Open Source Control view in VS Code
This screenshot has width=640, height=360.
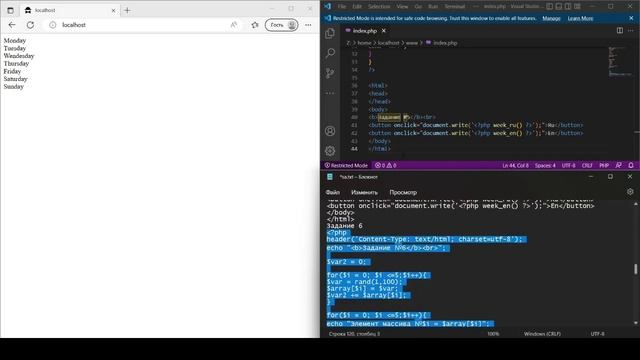330,73
